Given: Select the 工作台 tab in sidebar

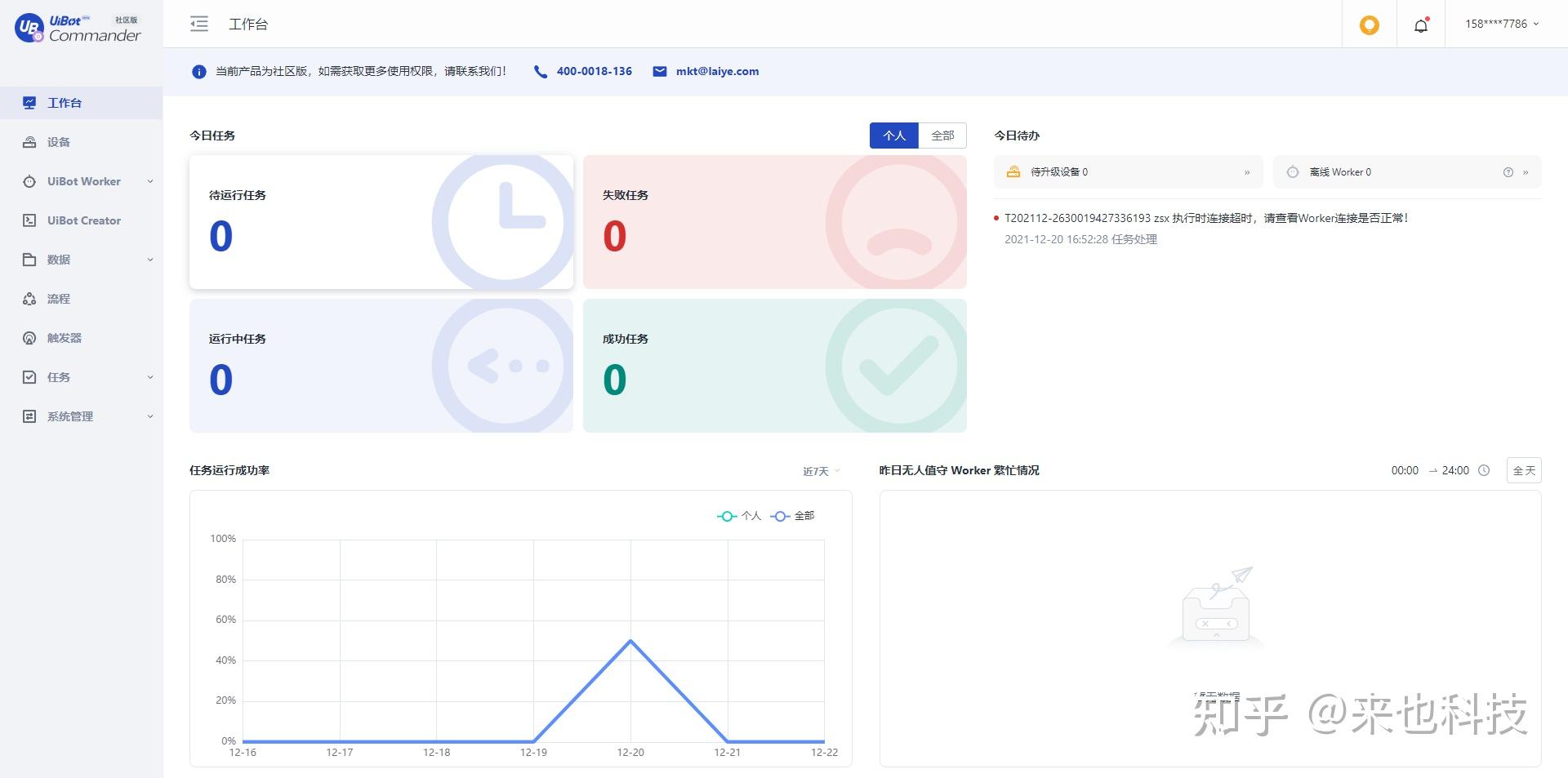Looking at the screenshot, I should (61, 103).
